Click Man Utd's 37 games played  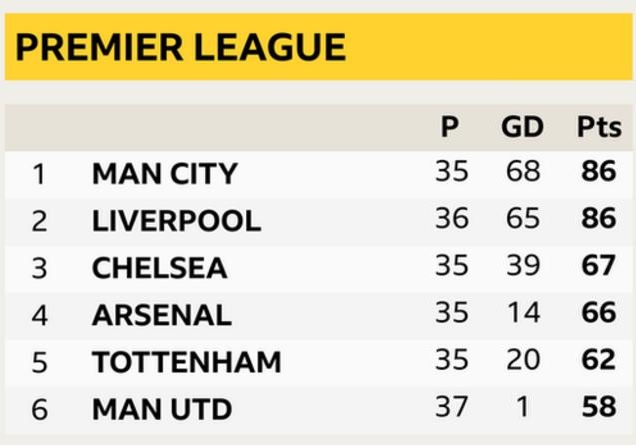pos(451,407)
